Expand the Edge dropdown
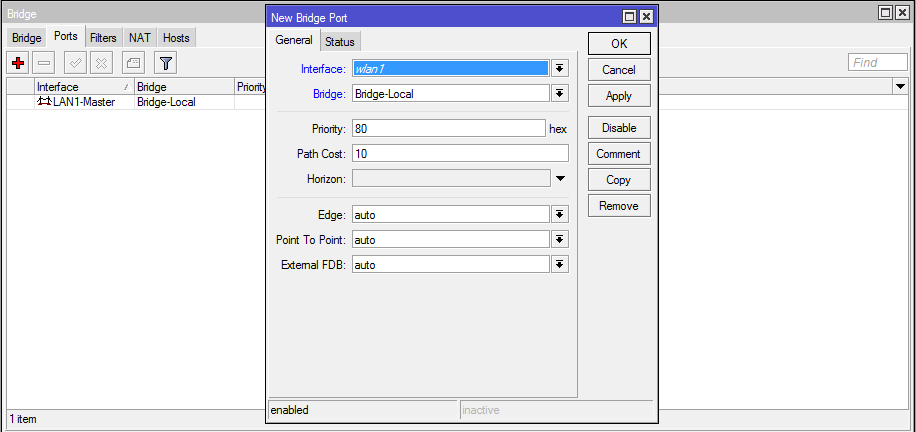916x432 pixels. [560, 214]
